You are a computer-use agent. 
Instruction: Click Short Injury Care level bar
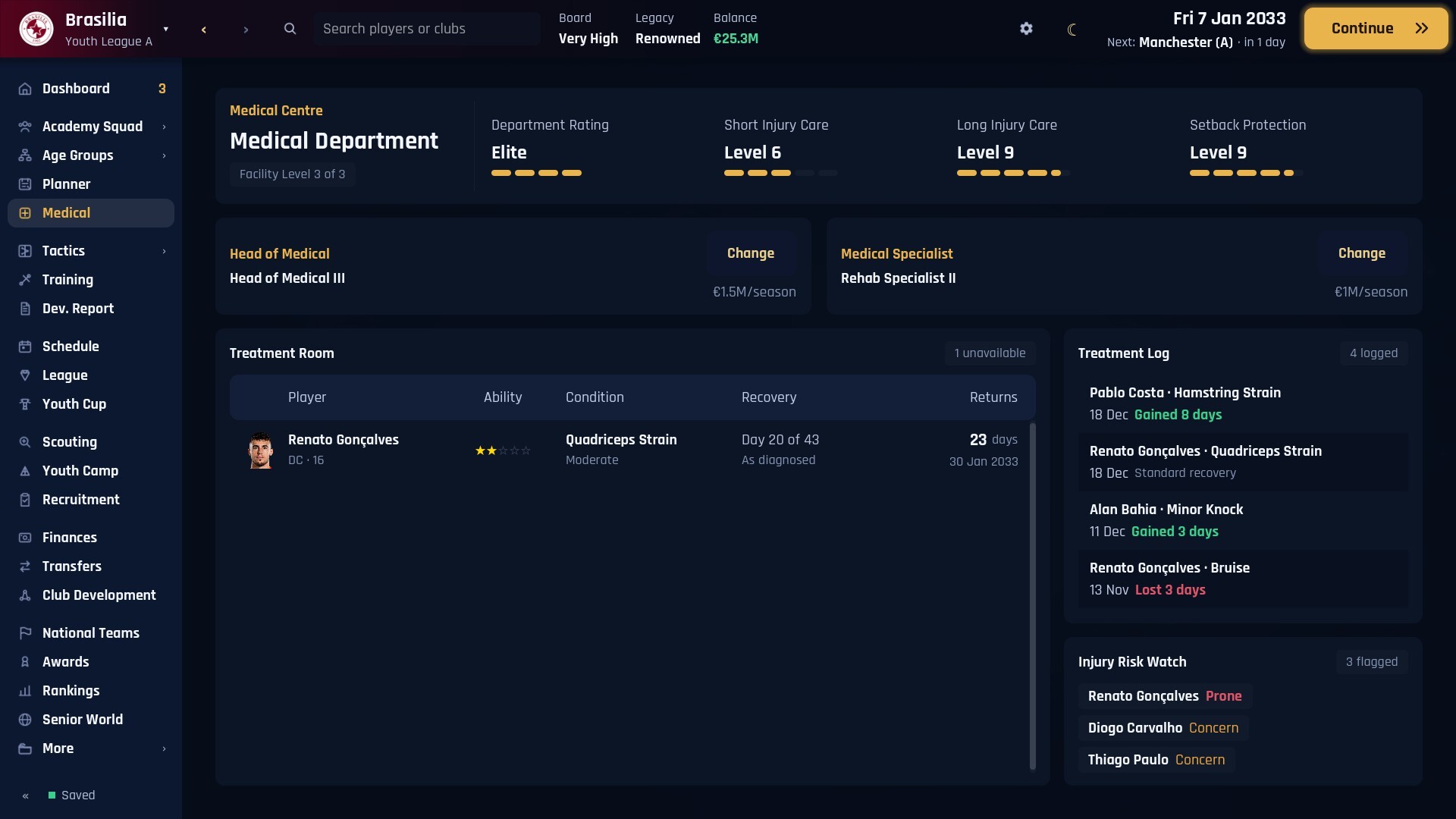pyautogui.click(x=780, y=173)
